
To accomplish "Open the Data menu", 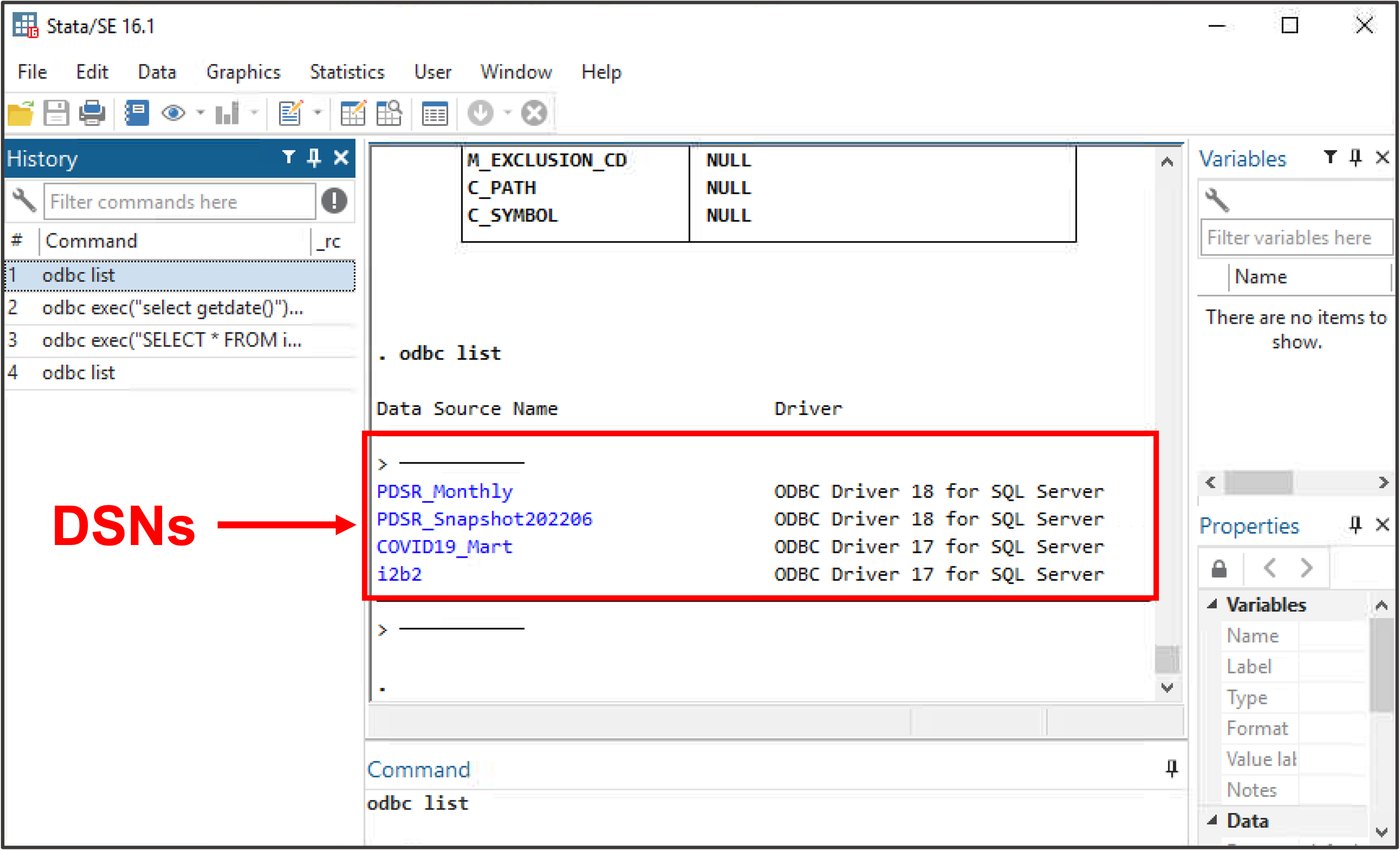I will pyautogui.click(x=157, y=71).
